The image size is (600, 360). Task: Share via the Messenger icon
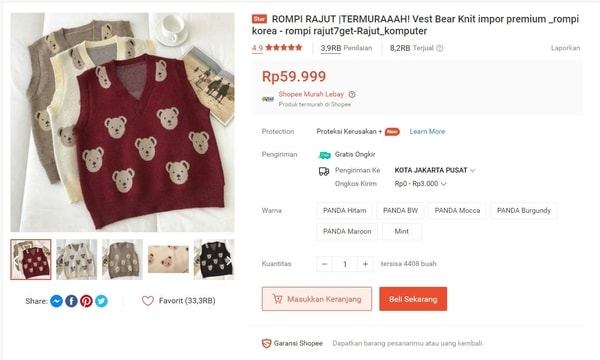56,301
